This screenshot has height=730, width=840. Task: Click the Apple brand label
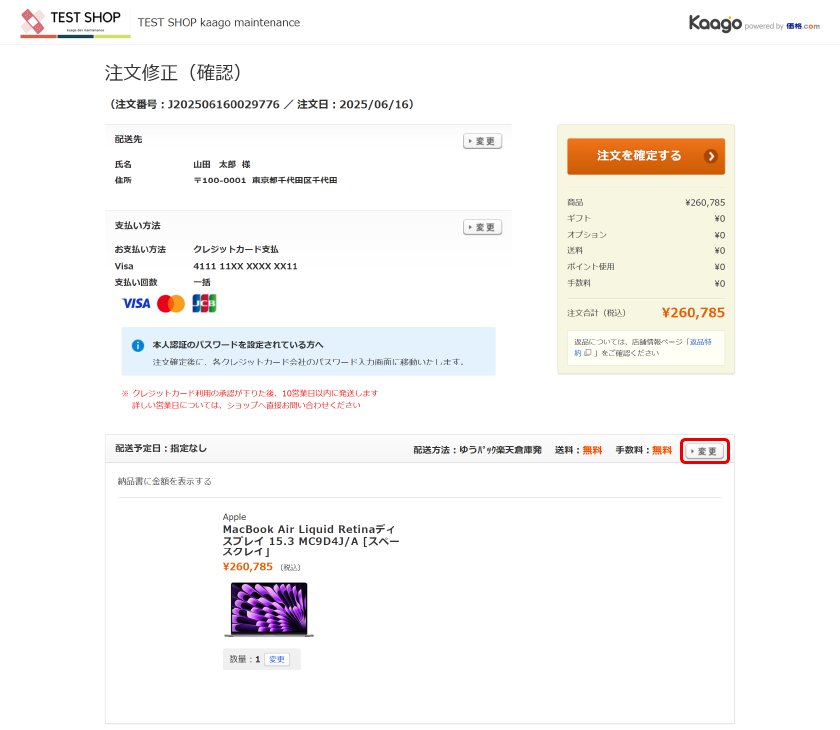235,517
